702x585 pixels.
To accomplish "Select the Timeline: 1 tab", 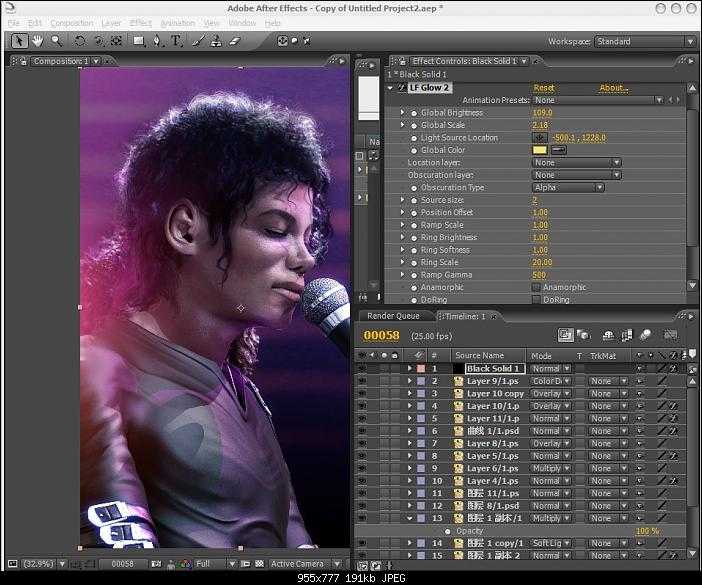I will [x=465, y=316].
